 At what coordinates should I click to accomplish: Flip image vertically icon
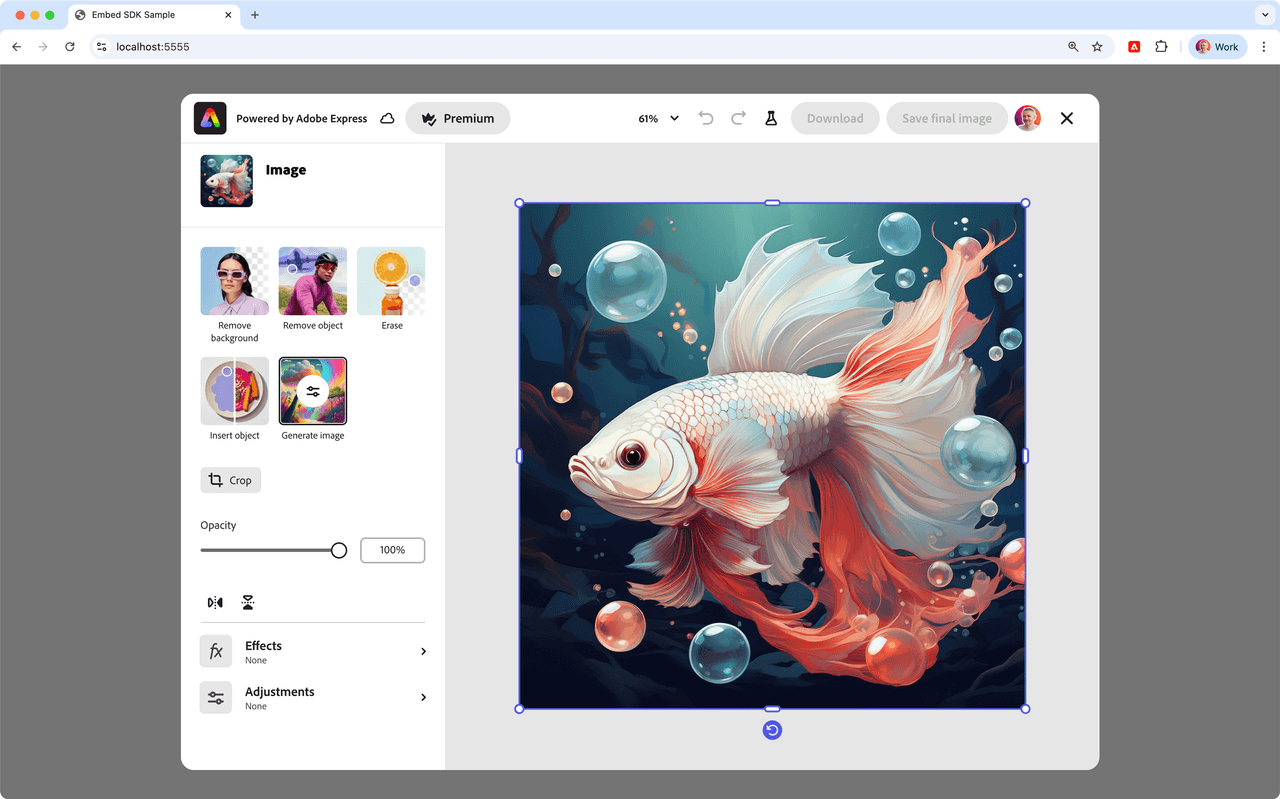(248, 602)
